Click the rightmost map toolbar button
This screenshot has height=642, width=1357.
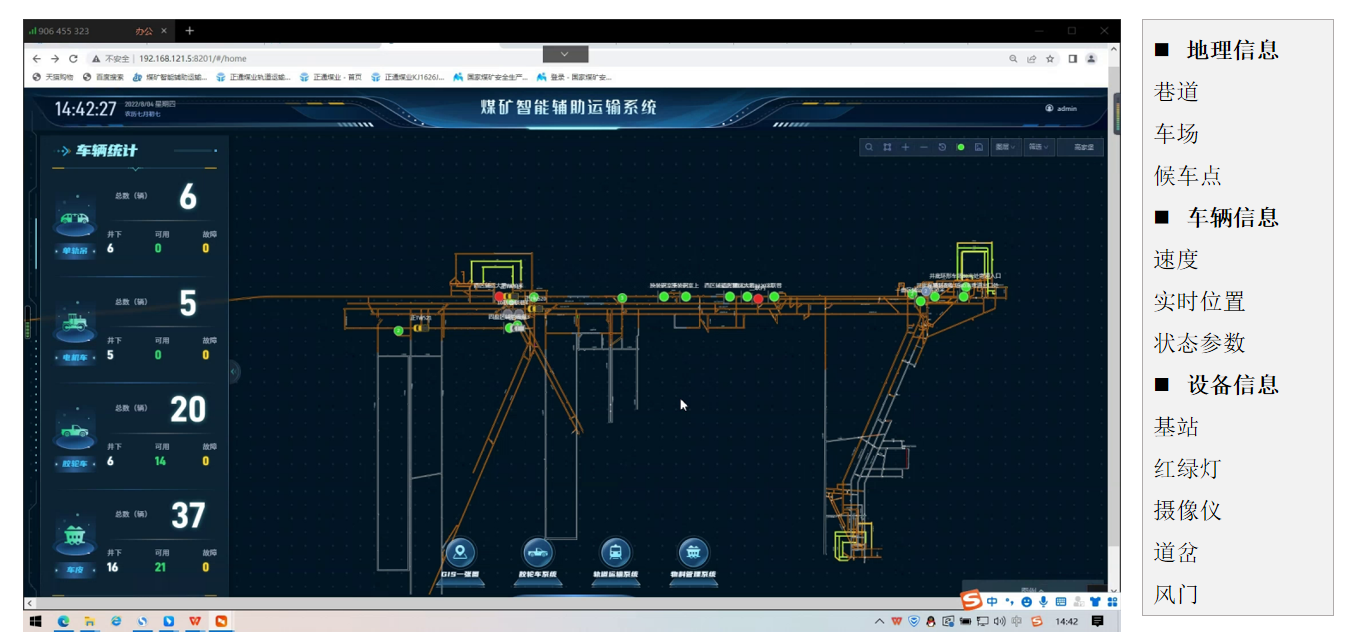pyautogui.click(x=1083, y=147)
